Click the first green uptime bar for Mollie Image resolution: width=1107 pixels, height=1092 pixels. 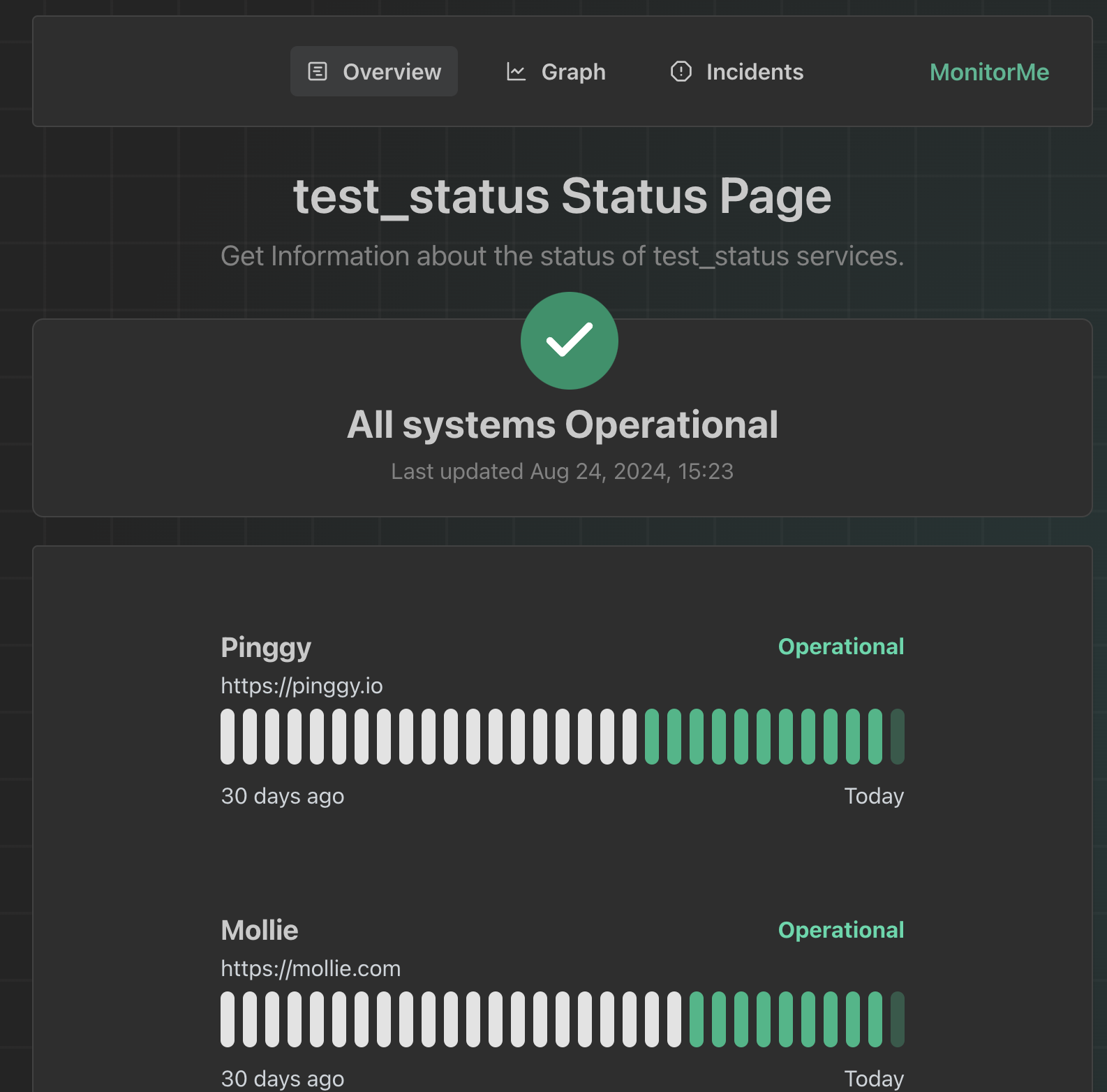[697, 1019]
